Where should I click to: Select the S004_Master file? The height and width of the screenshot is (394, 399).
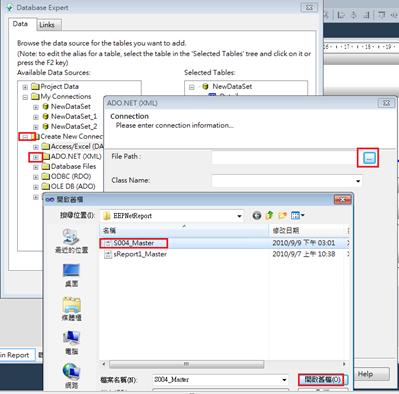[x=133, y=243]
